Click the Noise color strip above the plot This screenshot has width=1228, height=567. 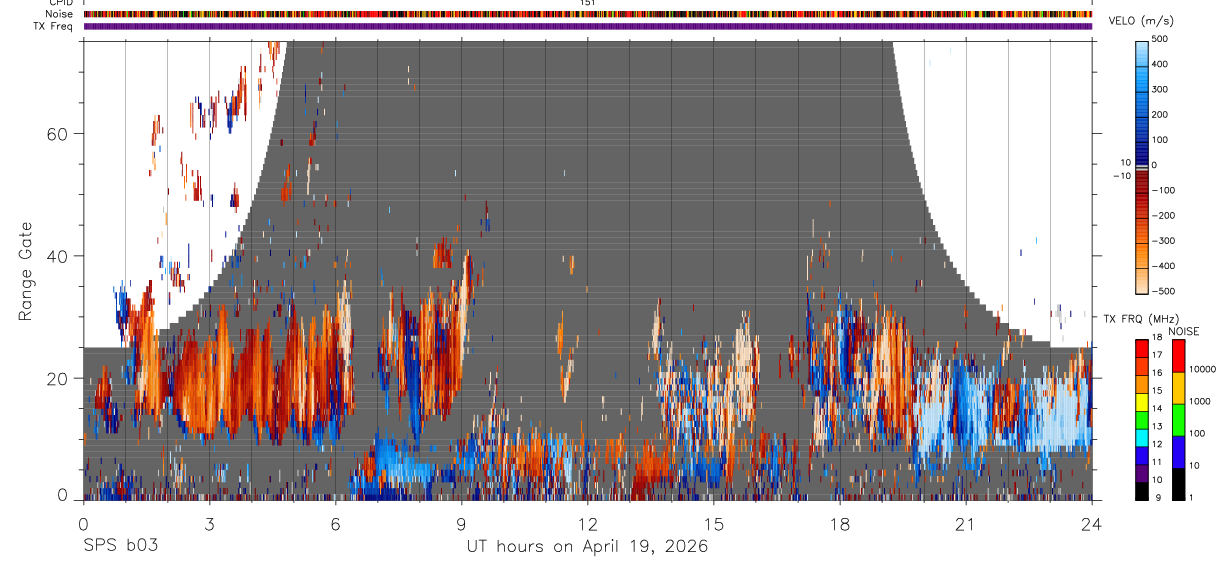click(x=587, y=14)
